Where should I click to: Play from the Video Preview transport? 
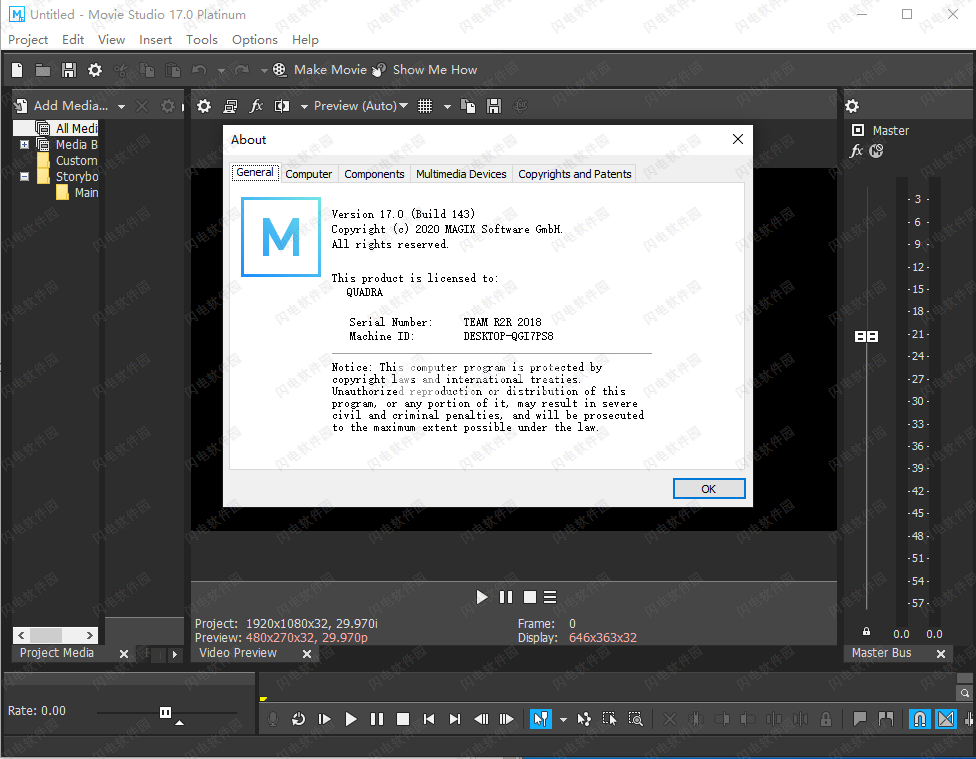point(481,597)
